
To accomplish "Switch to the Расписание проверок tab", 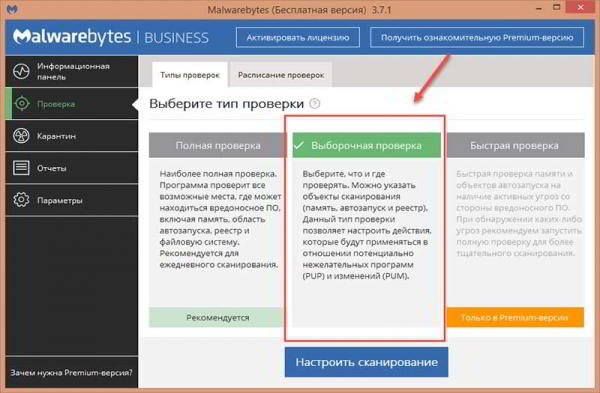I will (x=281, y=75).
